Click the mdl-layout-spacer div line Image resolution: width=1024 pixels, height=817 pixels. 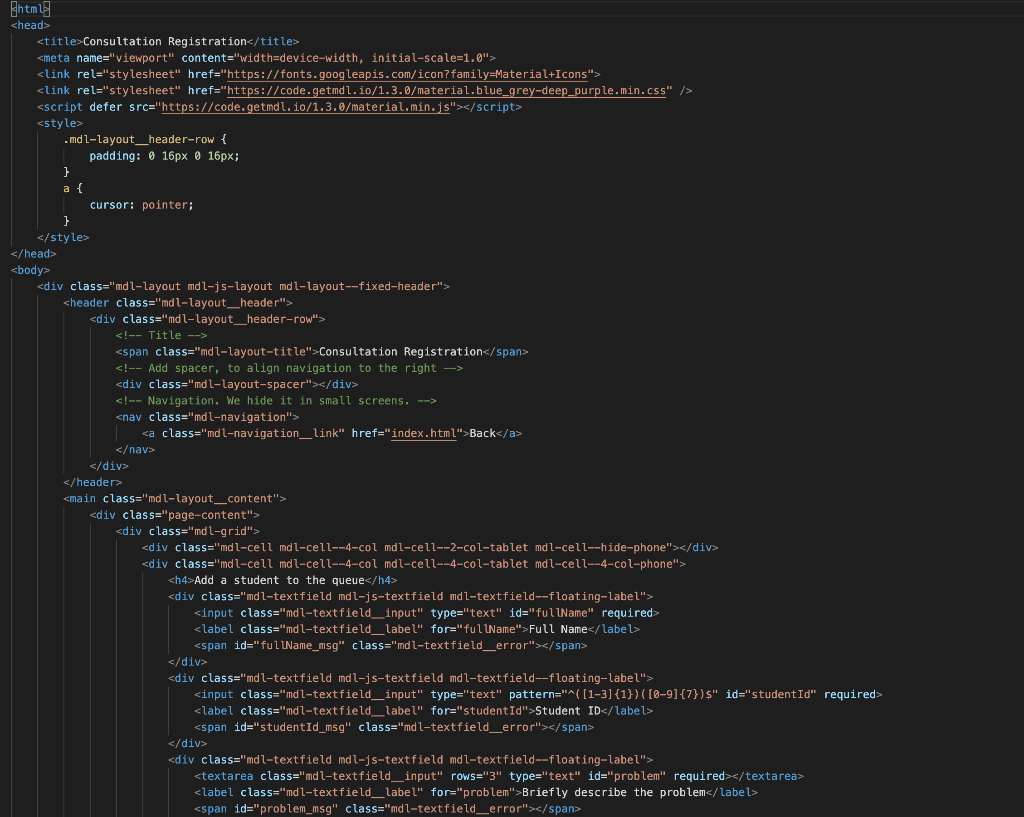point(236,385)
